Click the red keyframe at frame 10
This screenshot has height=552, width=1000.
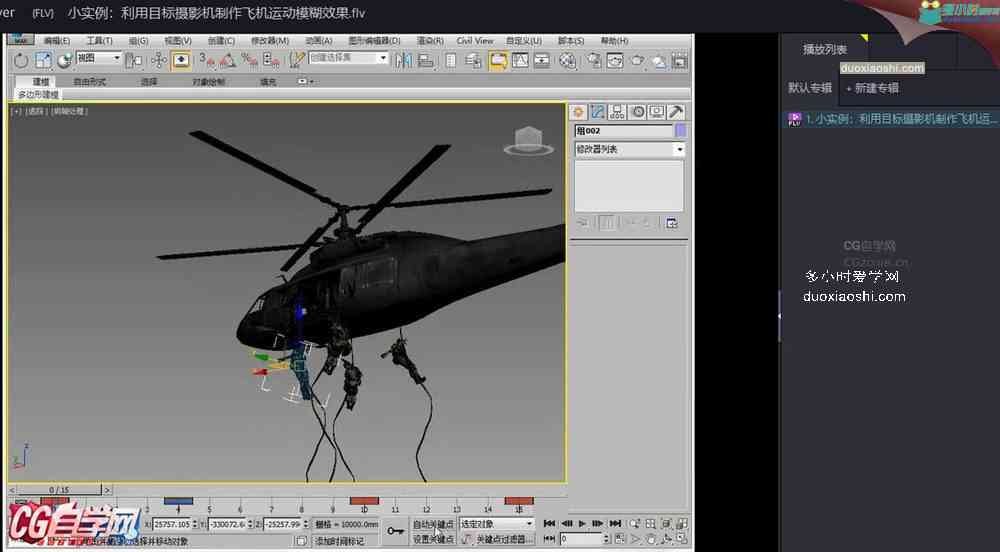364,501
